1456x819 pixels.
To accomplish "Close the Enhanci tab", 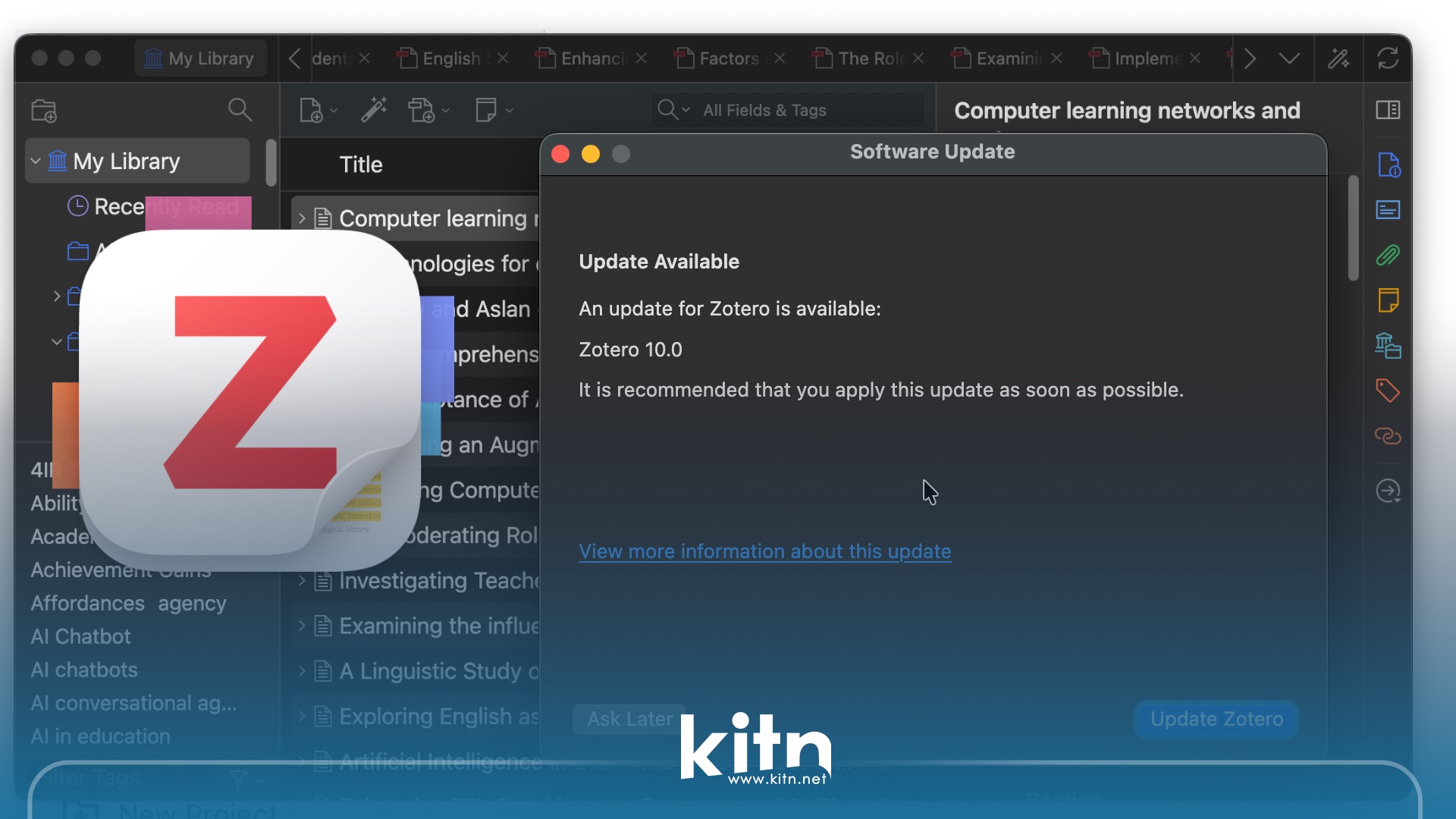I will pyautogui.click(x=642, y=58).
